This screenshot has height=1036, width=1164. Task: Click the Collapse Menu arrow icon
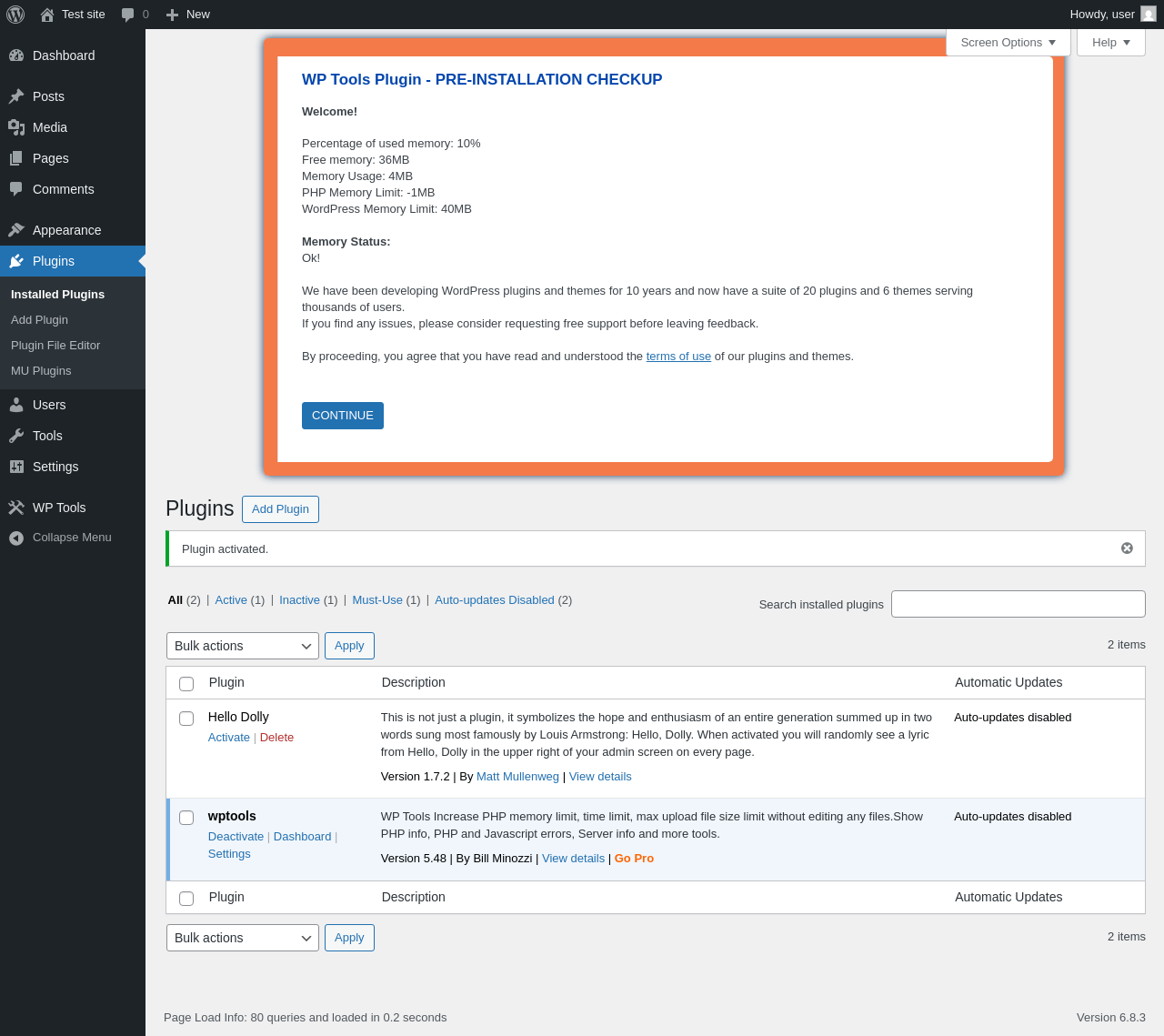coord(16,538)
